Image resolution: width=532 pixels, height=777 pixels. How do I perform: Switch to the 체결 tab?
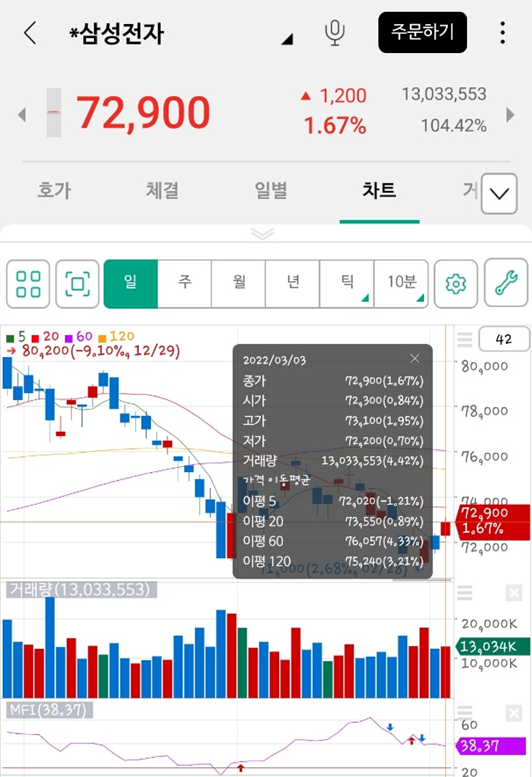(x=162, y=191)
